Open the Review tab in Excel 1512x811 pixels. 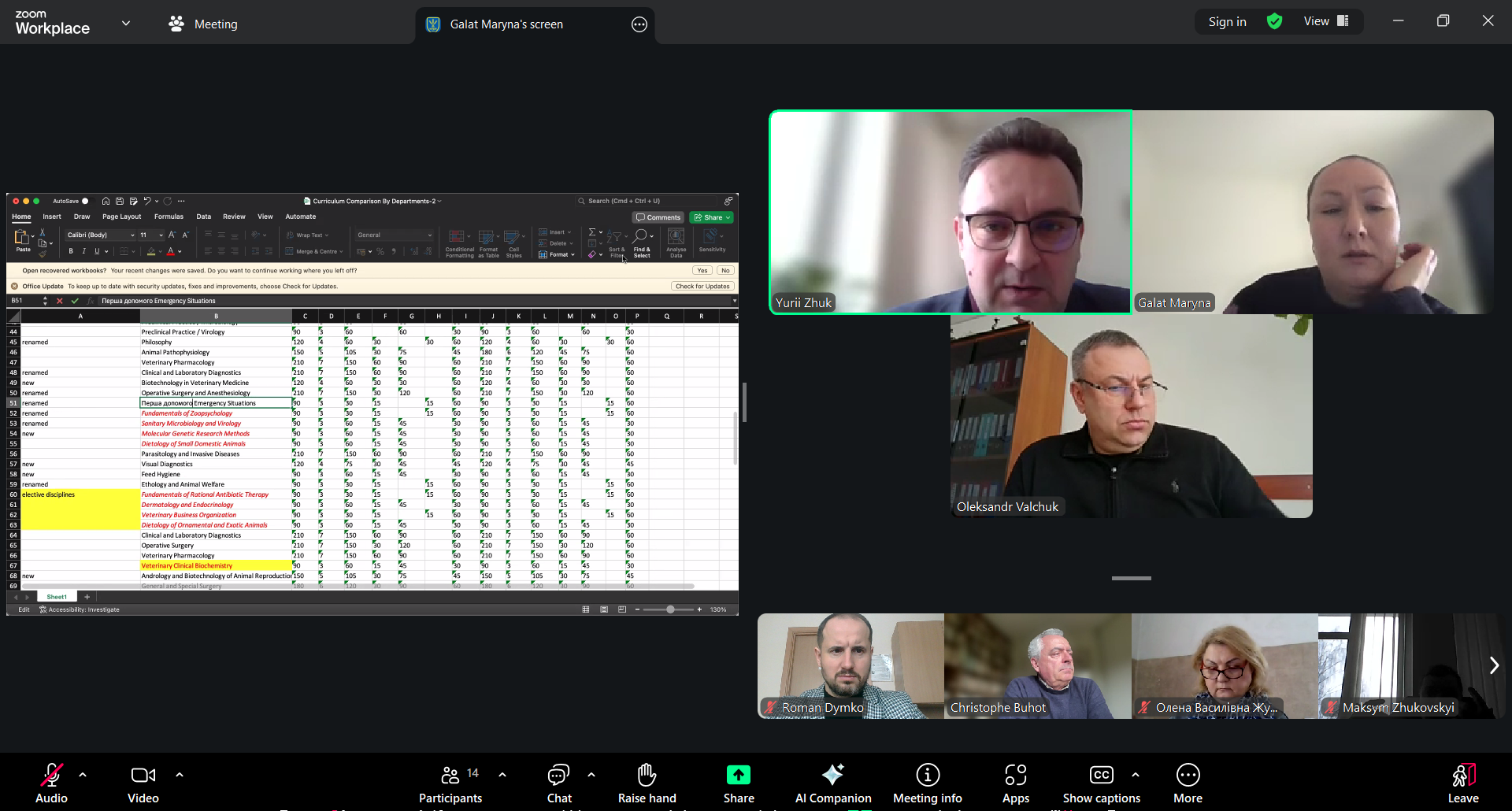coord(234,217)
